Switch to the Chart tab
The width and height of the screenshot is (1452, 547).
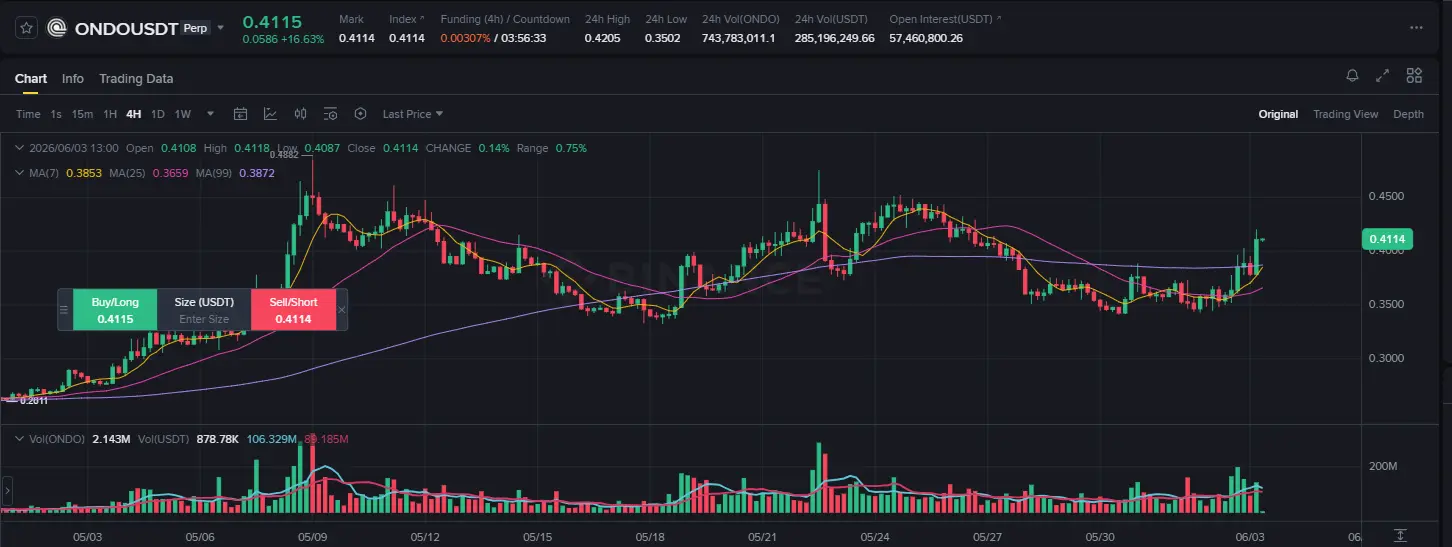[31, 79]
